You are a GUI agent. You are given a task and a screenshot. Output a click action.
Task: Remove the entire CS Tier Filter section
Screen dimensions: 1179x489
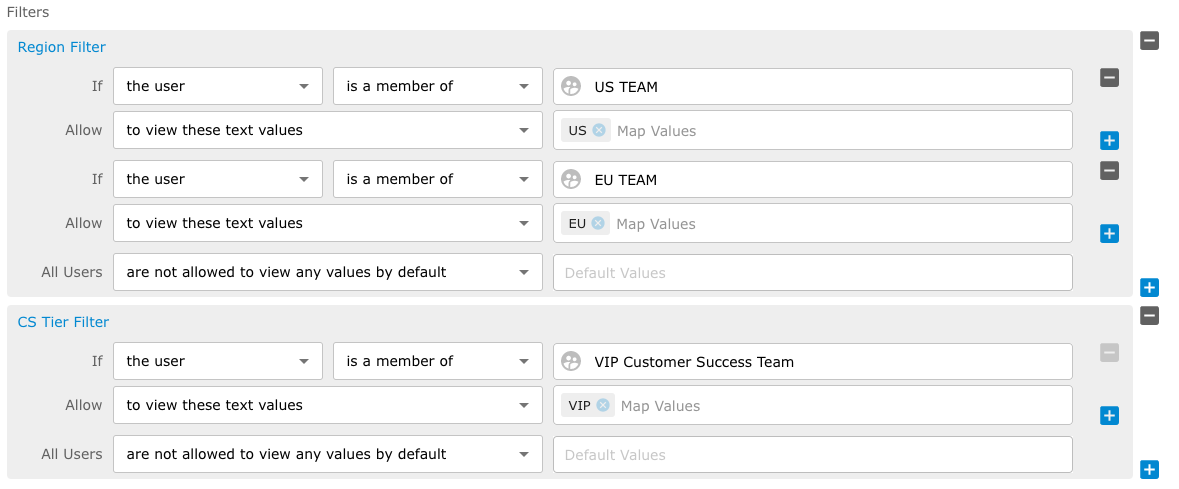(1149, 315)
